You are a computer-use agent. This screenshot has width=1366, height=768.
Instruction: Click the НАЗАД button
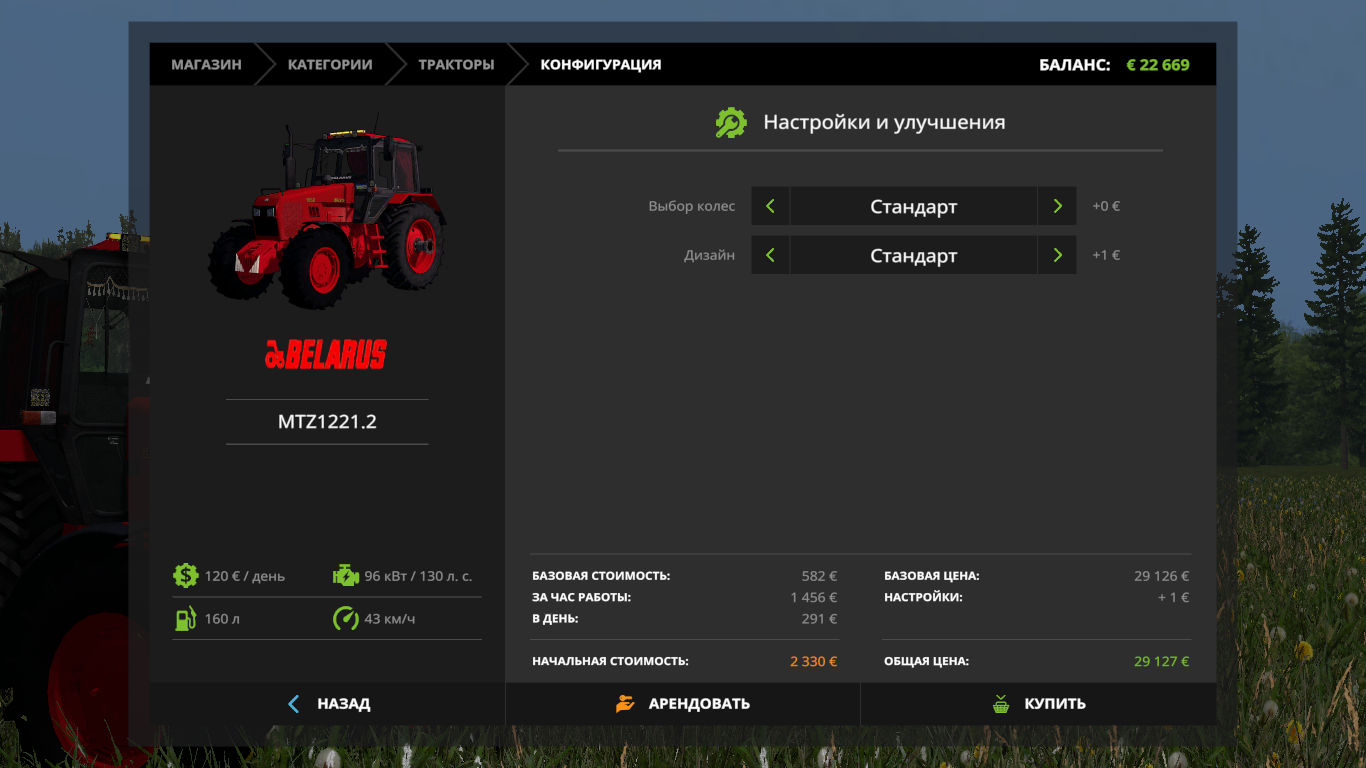(x=327, y=704)
